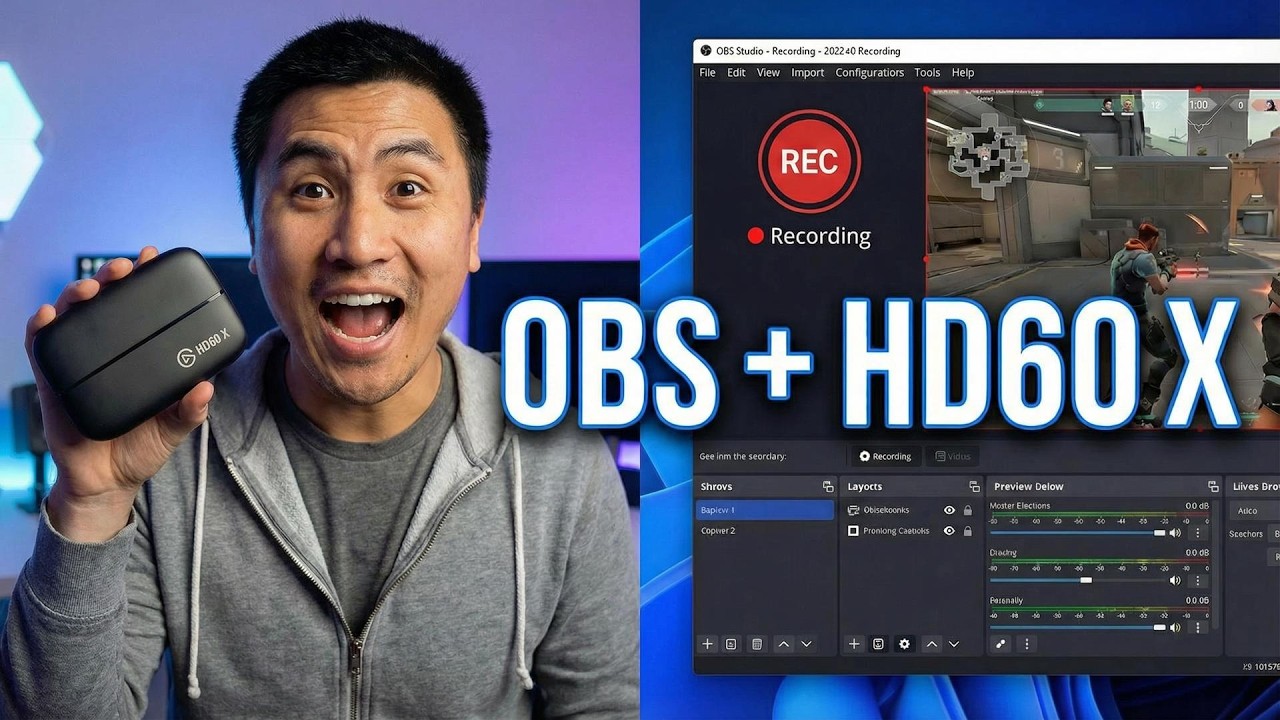Select the Copiver 2 scene row
Viewport: 1280px width, 720px height.
765,531
